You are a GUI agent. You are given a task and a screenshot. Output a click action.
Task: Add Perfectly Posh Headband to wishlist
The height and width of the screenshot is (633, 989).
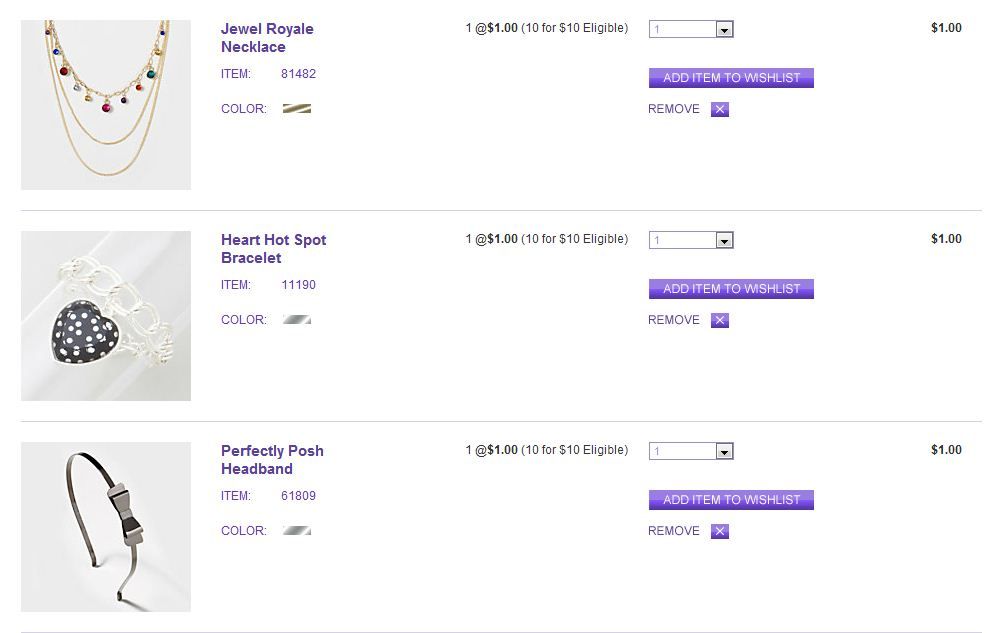pos(731,500)
